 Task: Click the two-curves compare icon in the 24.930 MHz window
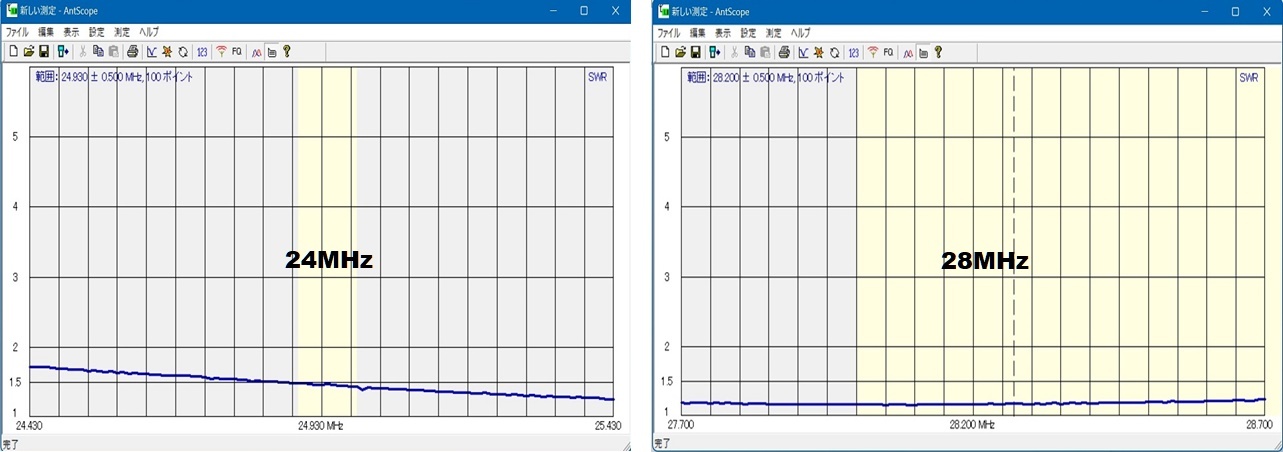(x=256, y=51)
